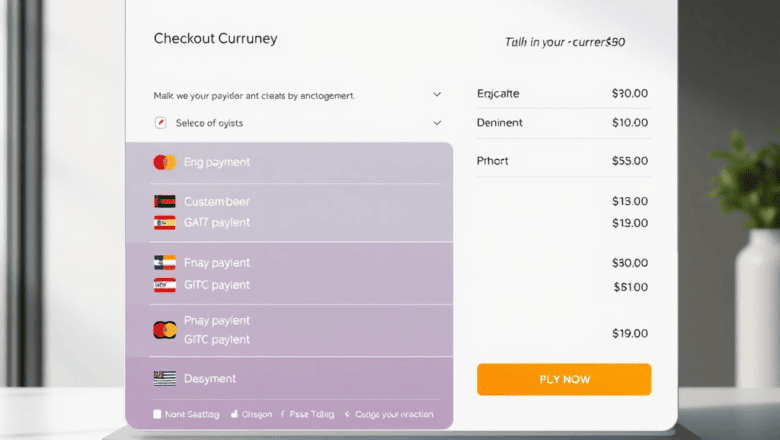This screenshot has height=440, width=780.
Task: Choose the Desyment payment option
Action: click(290, 378)
